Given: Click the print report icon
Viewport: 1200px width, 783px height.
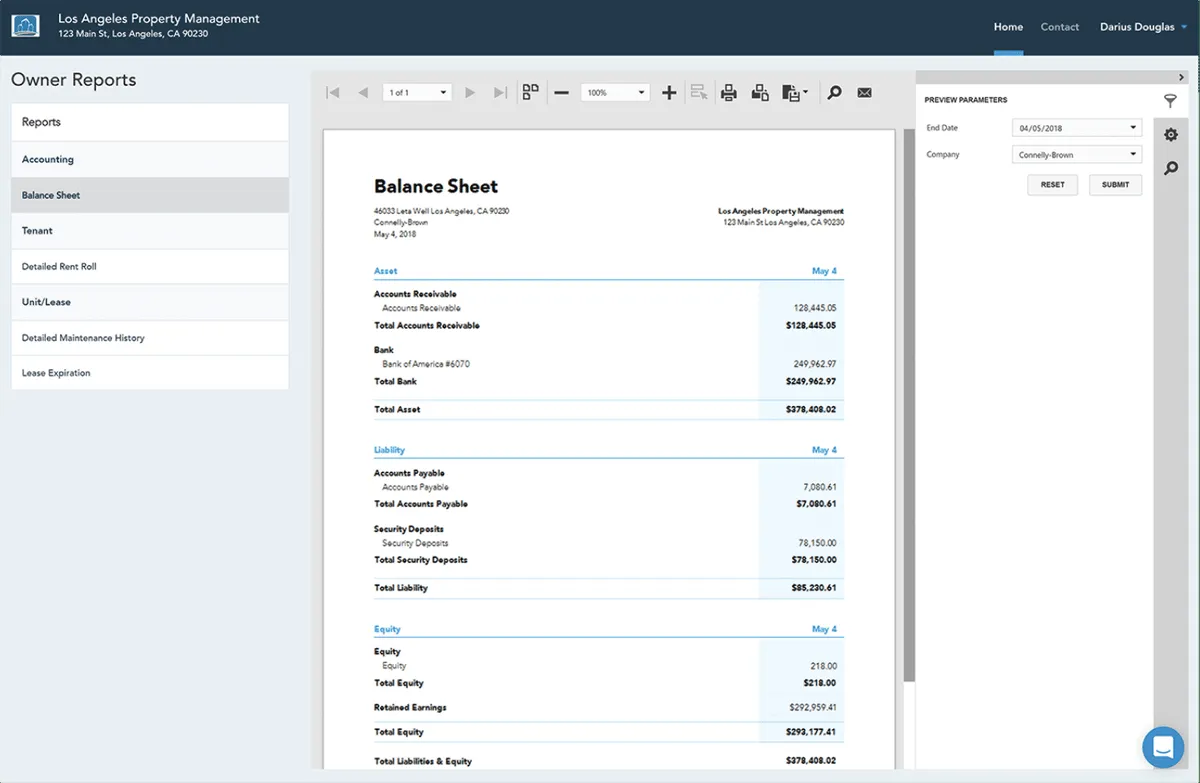Looking at the screenshot, I should 729,93.
